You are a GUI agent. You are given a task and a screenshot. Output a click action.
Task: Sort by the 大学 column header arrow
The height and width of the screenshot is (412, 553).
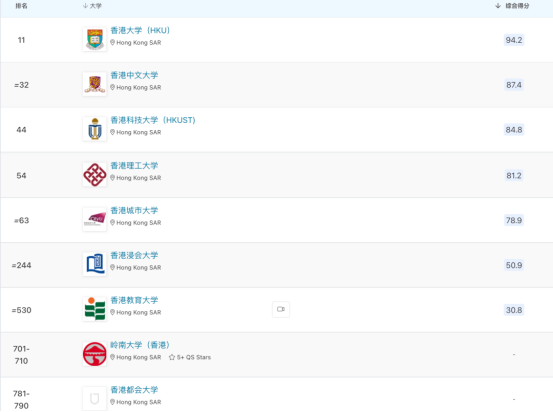[85, 6]
